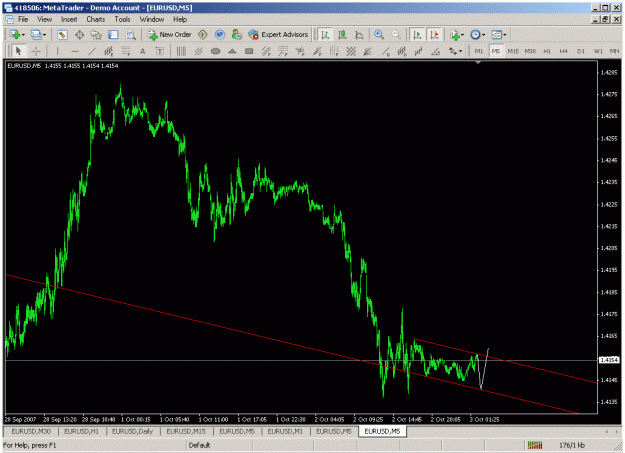Zoom in on the chart
625x453 pixels.
coord(379,35)
